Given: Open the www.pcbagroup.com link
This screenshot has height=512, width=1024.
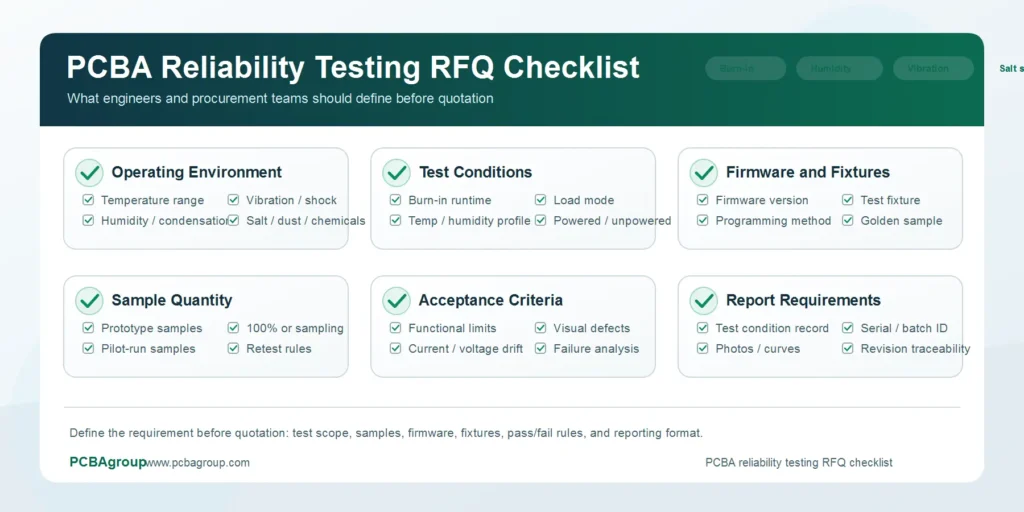Looking at the screenshot, I should pos(198,462).
